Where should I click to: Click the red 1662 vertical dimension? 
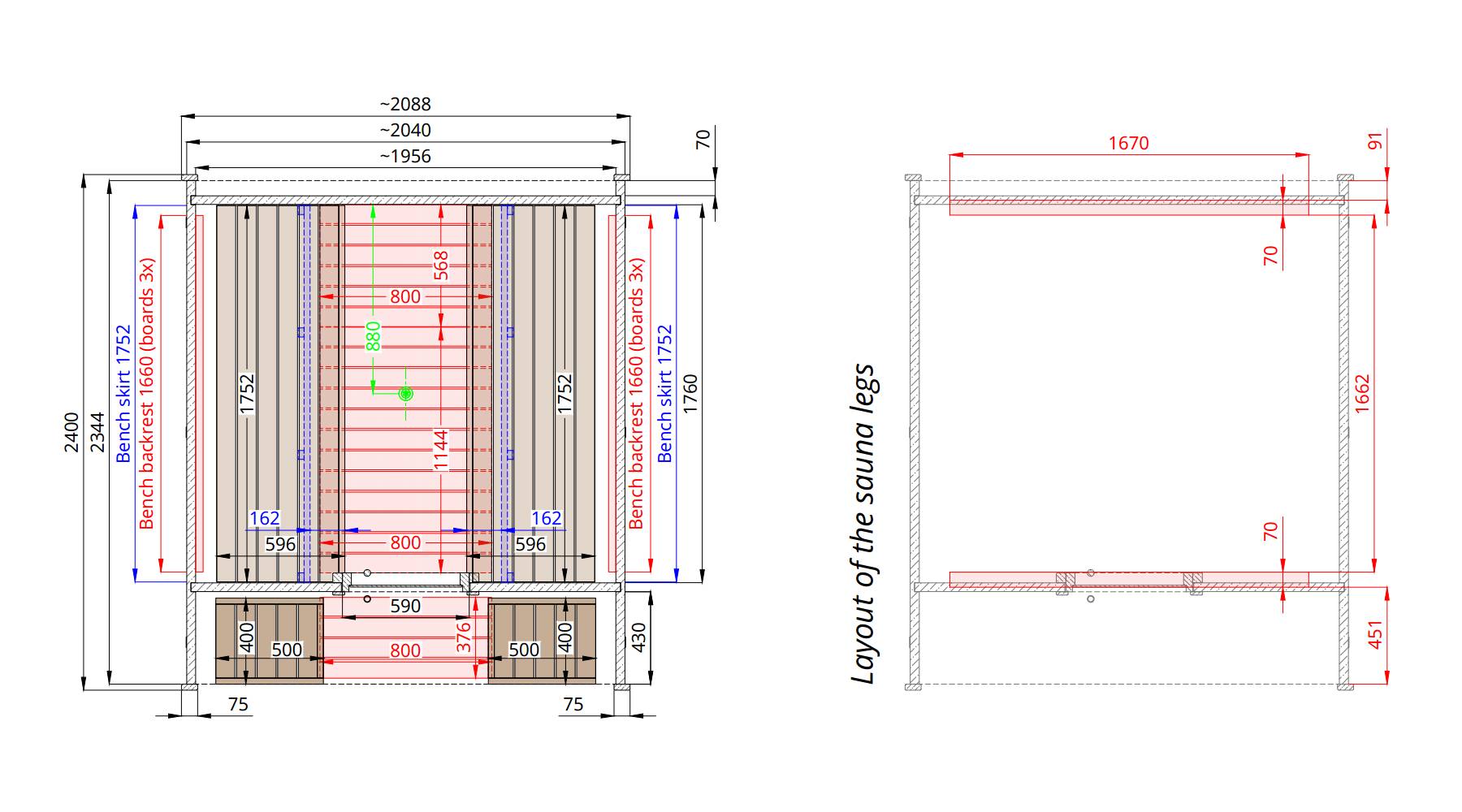[1362, 394]
